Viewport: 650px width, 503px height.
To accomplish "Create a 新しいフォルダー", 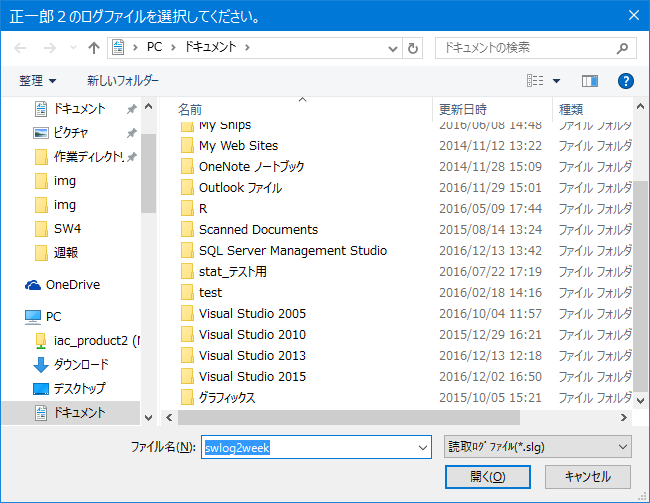I will 123,80.
